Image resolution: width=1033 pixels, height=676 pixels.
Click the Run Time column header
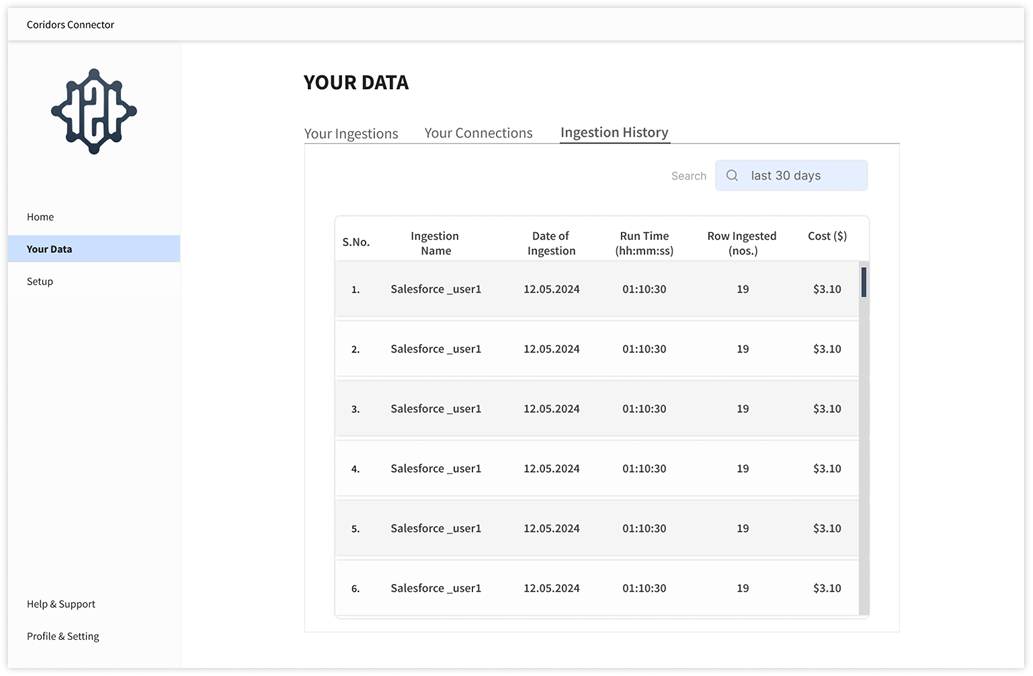(x=644, y=243)
